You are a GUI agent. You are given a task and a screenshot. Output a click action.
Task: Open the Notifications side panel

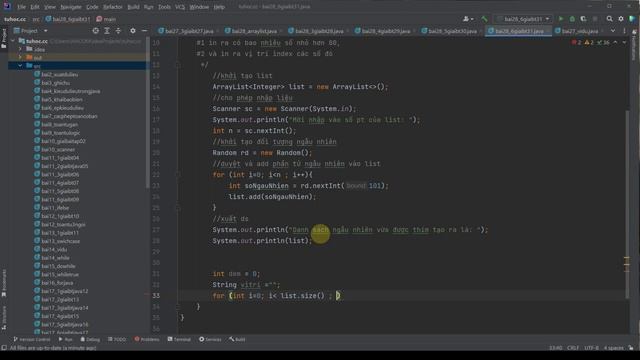click(635, 45)
